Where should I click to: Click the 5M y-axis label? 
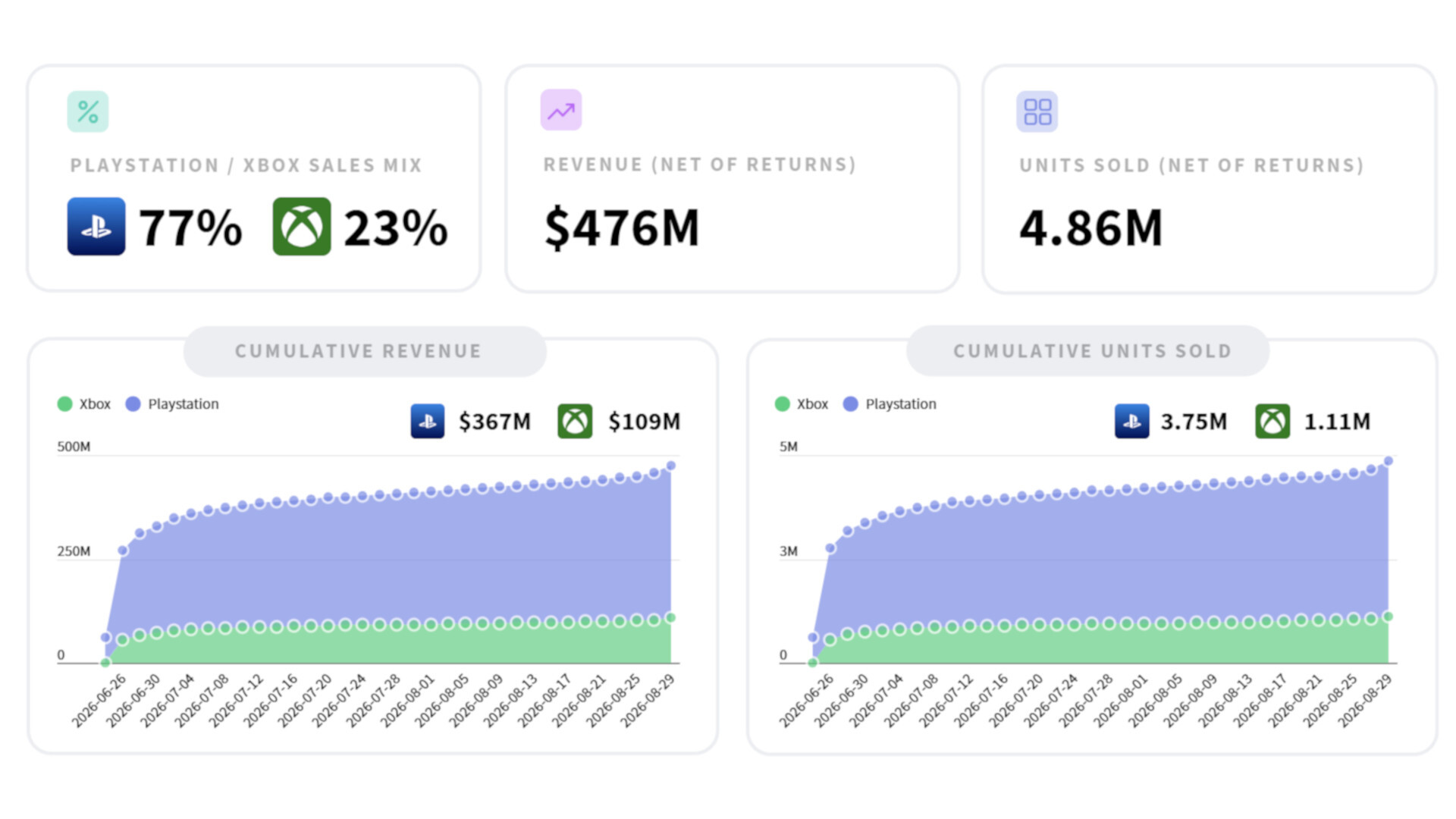coord(789,447)
